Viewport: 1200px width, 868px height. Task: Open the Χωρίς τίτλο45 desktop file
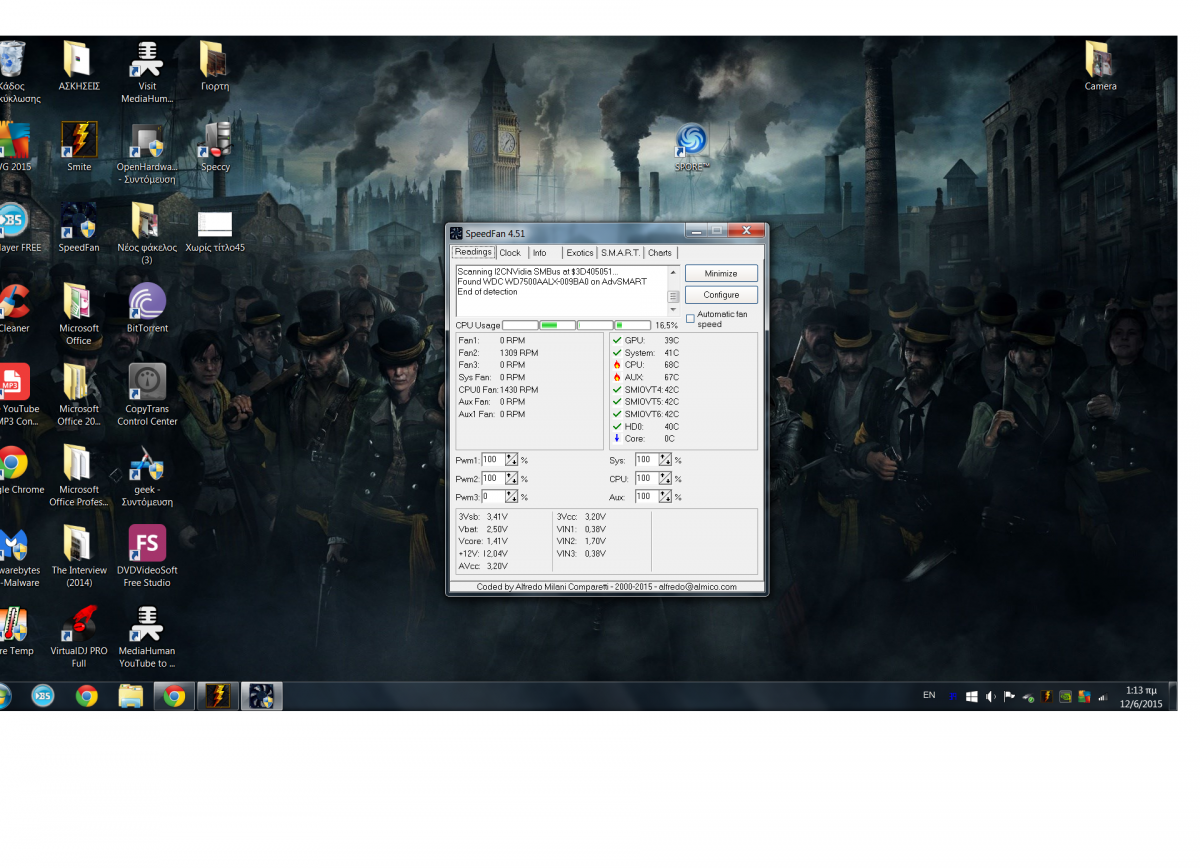[x=215, y=231]
